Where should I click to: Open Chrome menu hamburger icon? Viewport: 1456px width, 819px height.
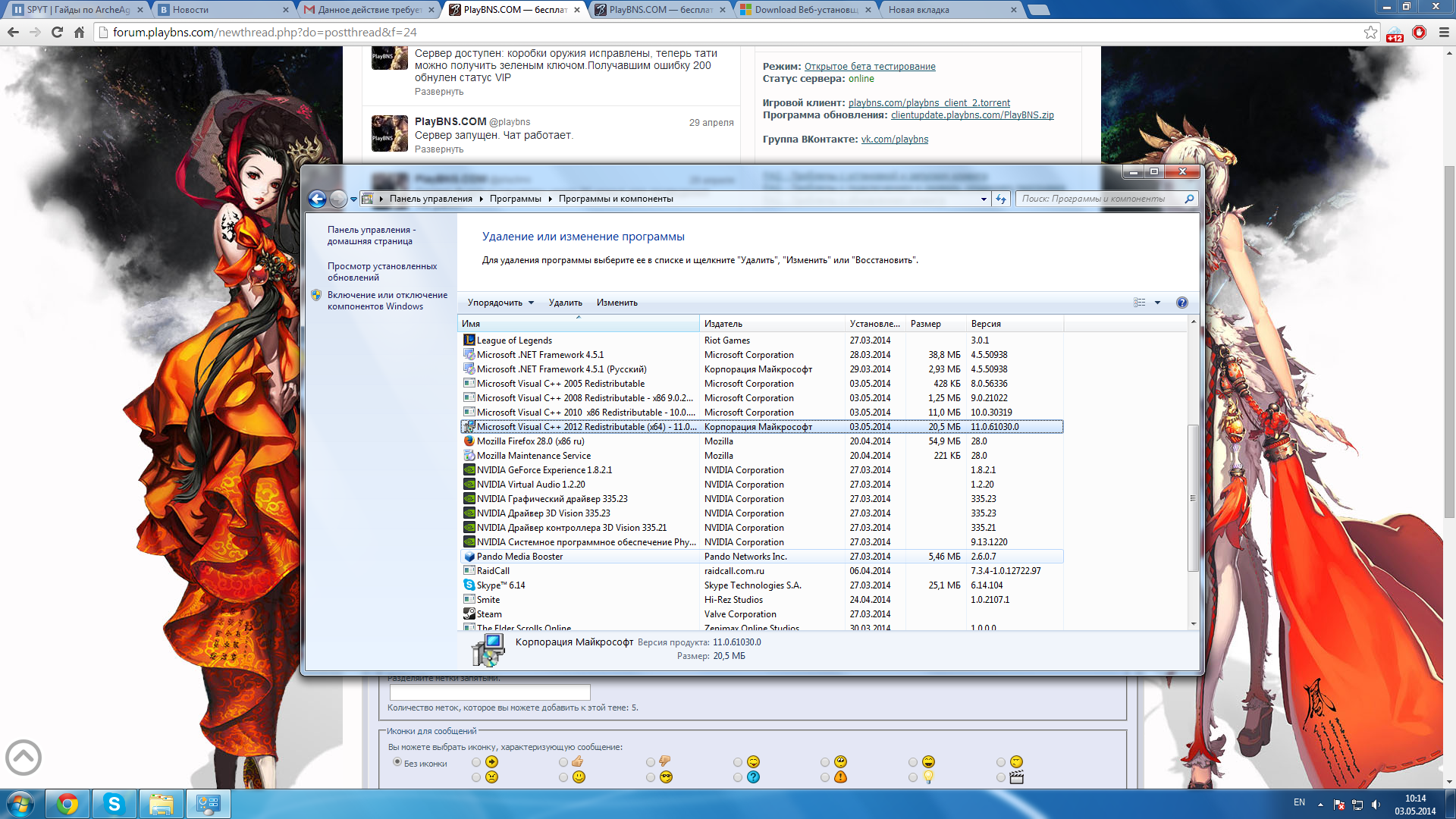tap(1444, 32)
